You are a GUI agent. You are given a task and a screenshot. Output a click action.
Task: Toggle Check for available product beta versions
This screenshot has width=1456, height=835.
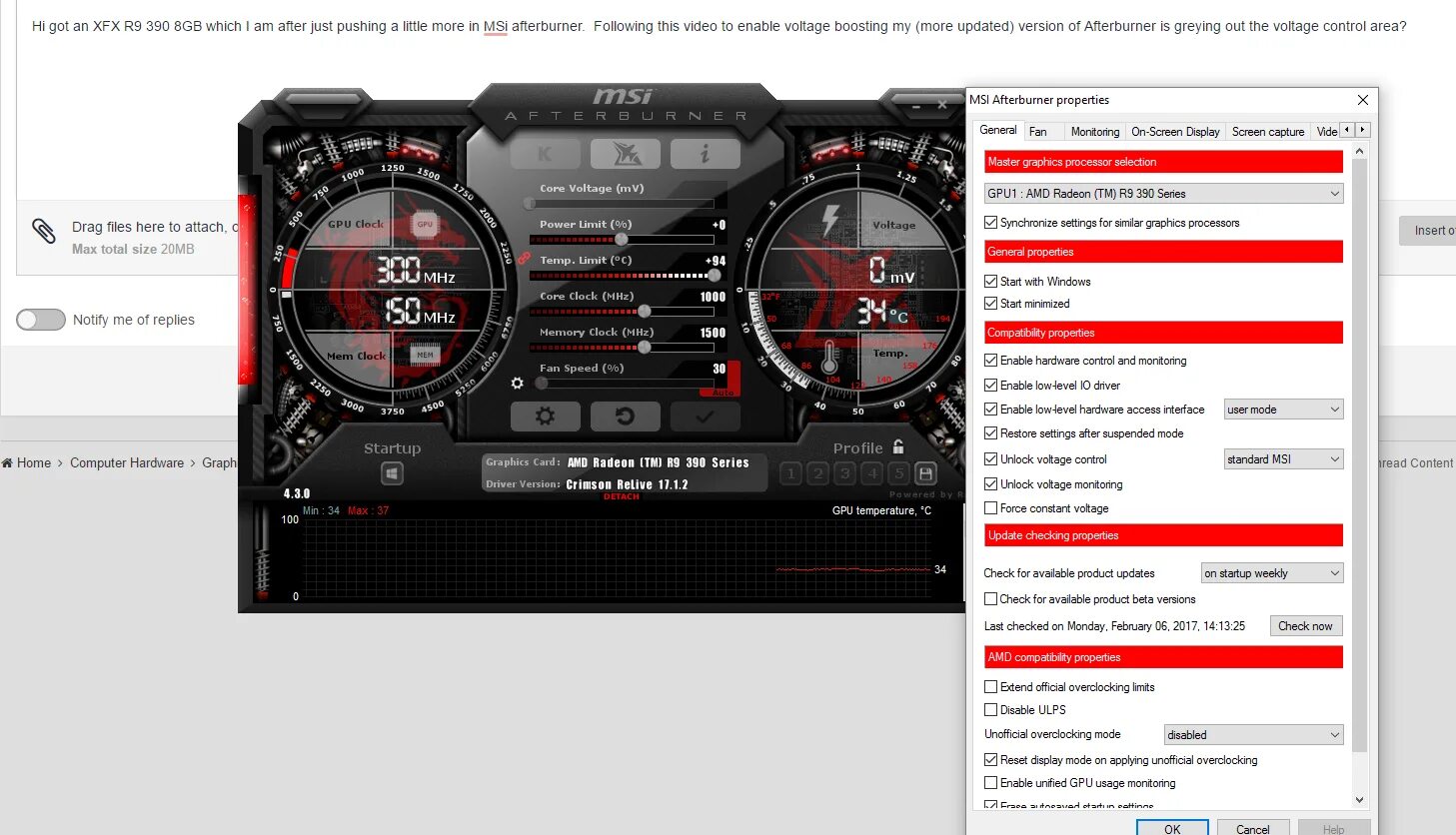point(990,599)
